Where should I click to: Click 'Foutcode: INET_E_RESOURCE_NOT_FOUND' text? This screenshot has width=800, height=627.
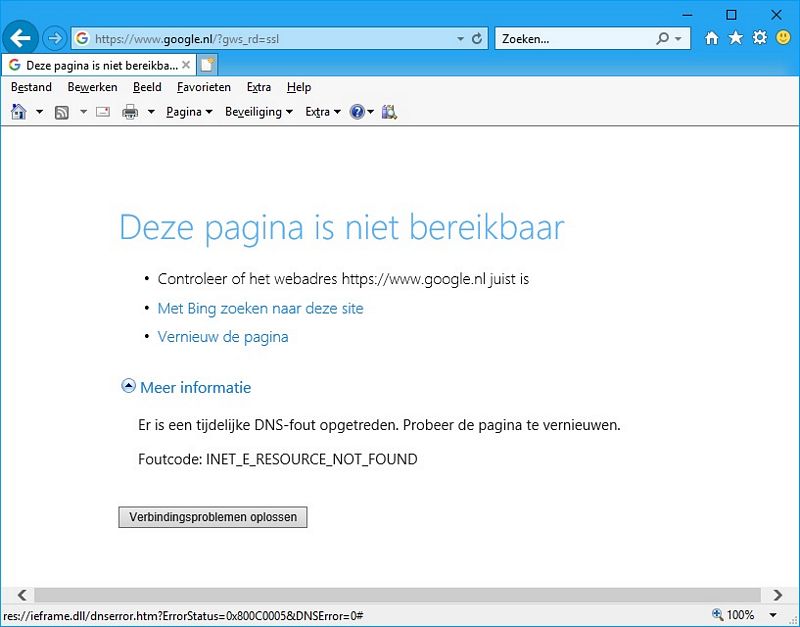[278, 459]
